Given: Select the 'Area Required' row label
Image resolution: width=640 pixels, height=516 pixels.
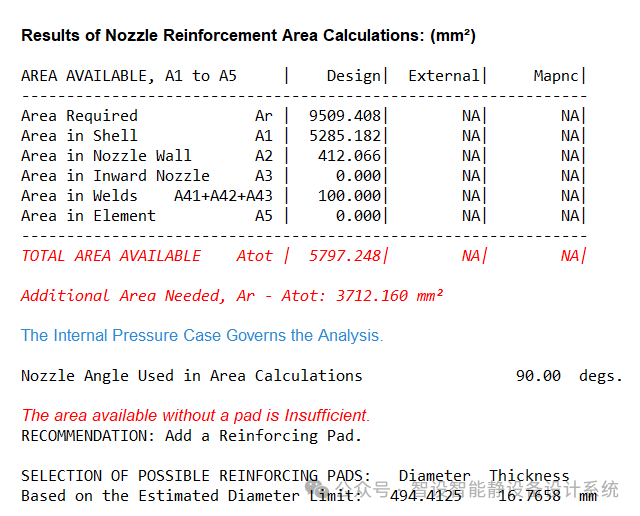Looking at the screenshot, I should tap(79, 116).
